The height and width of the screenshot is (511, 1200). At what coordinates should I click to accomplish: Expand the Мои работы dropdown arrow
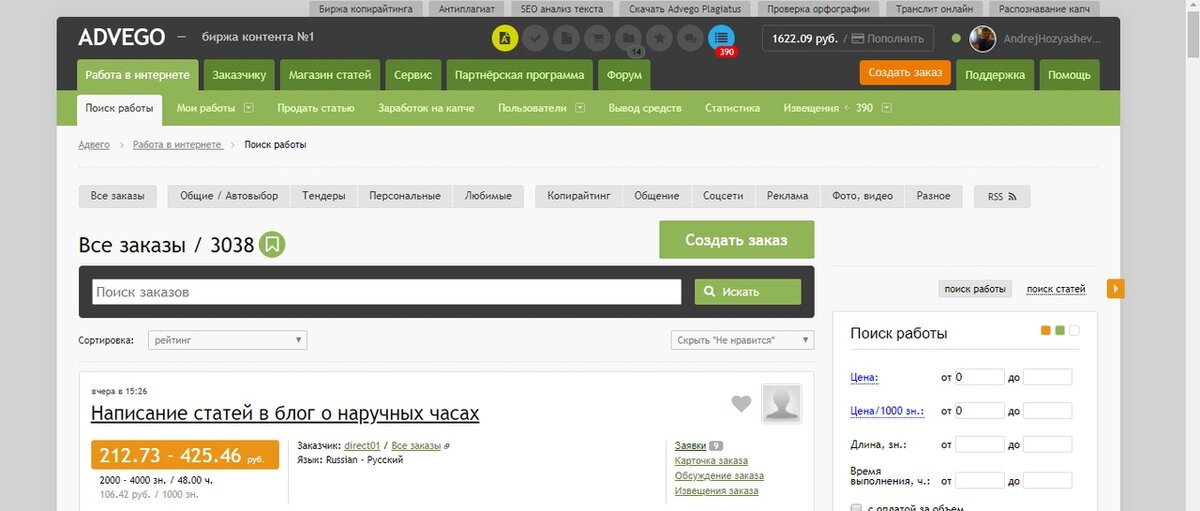249,108
